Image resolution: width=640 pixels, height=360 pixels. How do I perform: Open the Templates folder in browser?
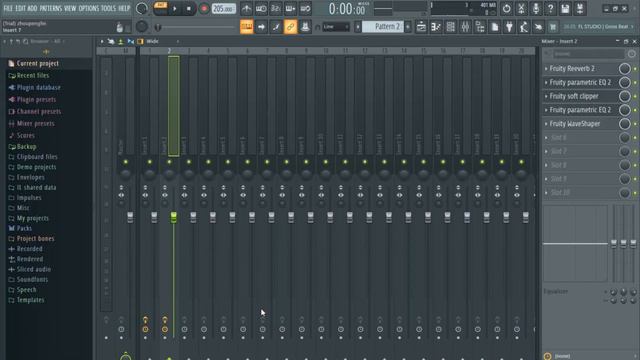coord(30,300)
